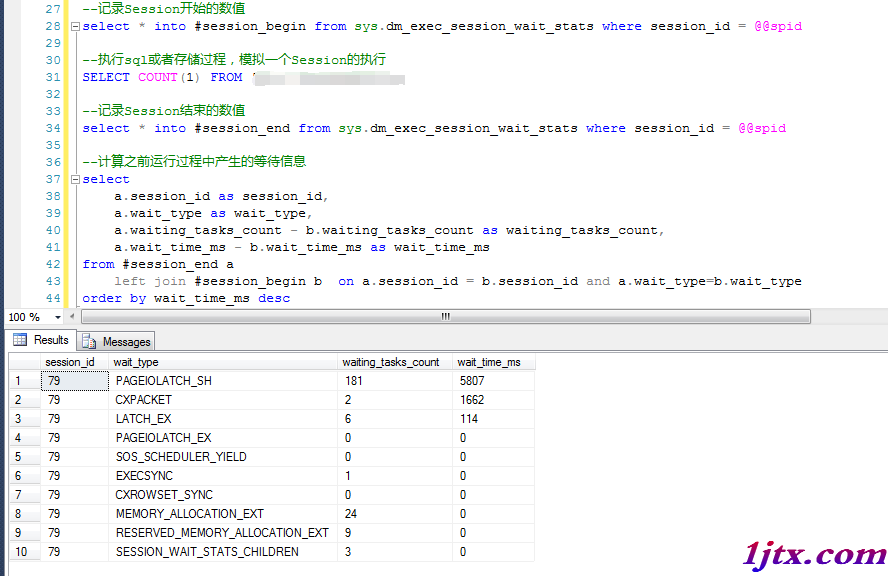The width and height of the screenshot is (892, 576).
Task: Click the horizontal scrollbar of the editor
Action: point(445,317)
